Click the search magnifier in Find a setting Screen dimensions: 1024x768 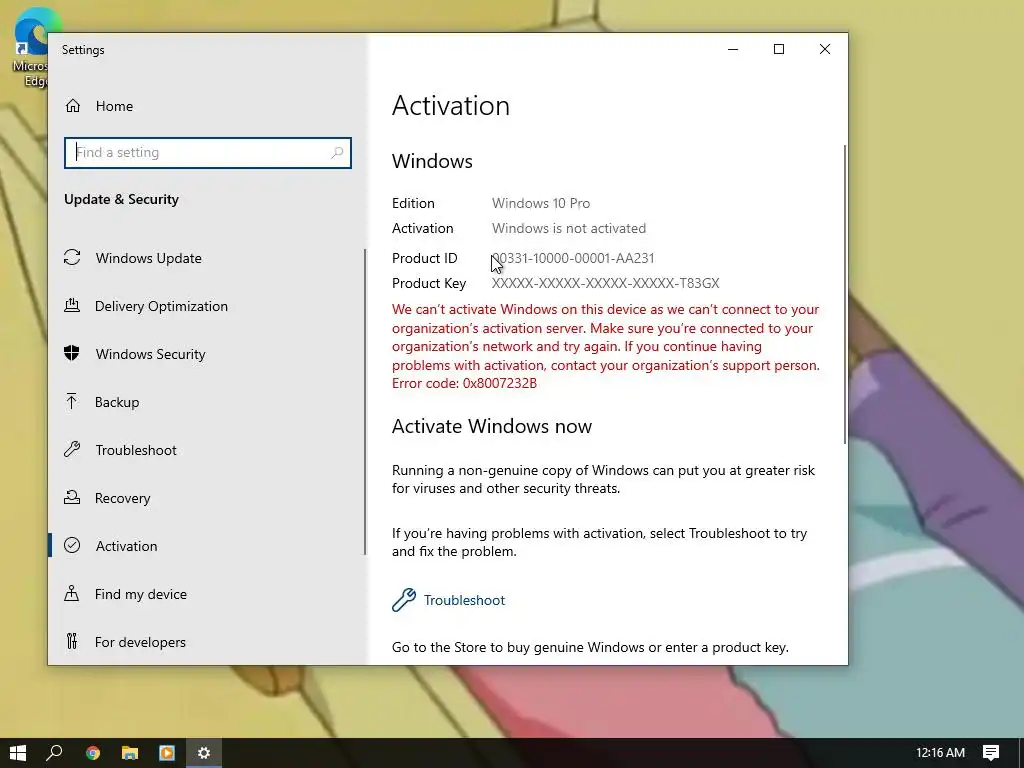point(337,153)
